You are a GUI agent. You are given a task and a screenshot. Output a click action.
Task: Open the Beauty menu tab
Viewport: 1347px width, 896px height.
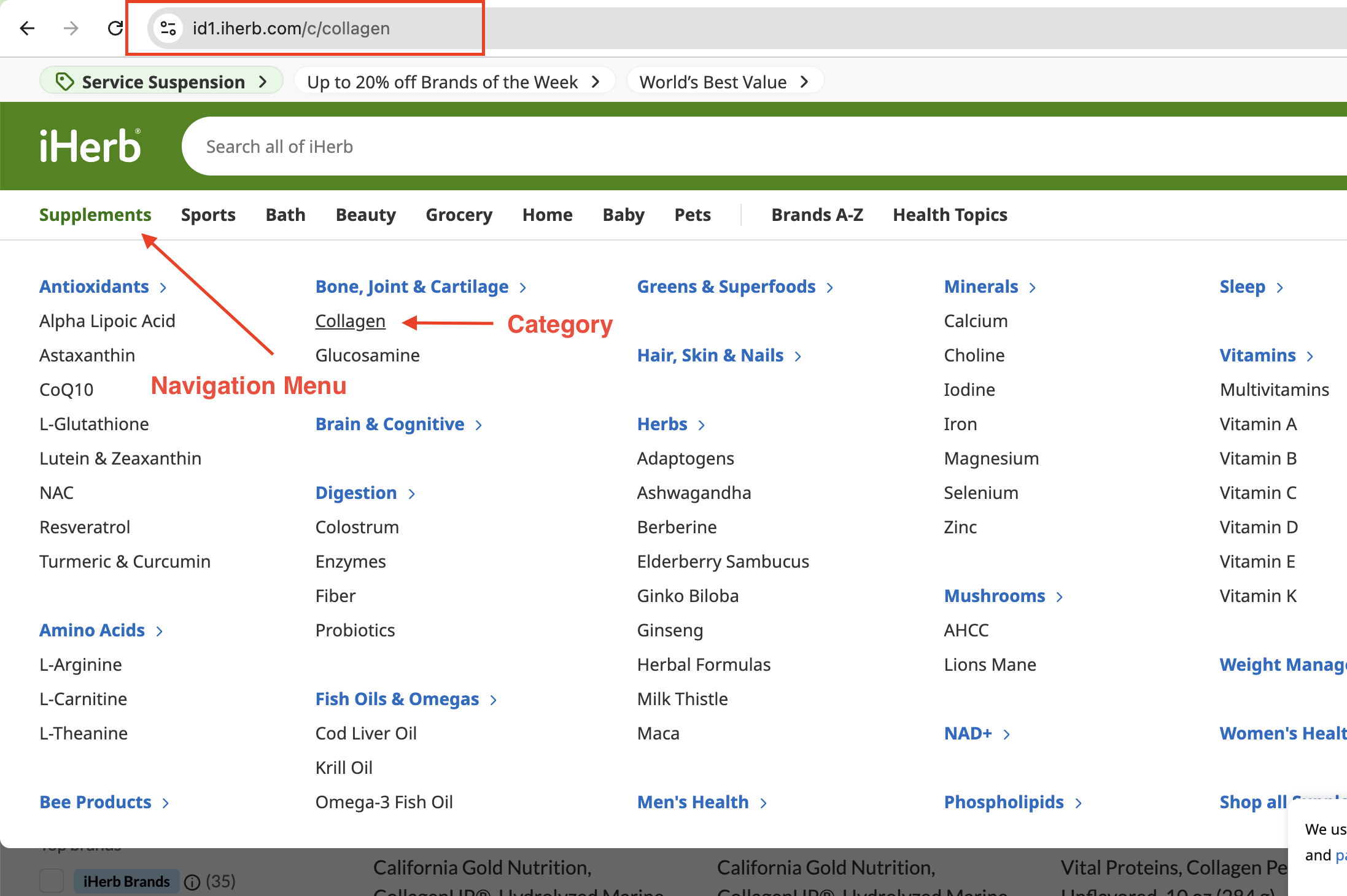(366, 215)
